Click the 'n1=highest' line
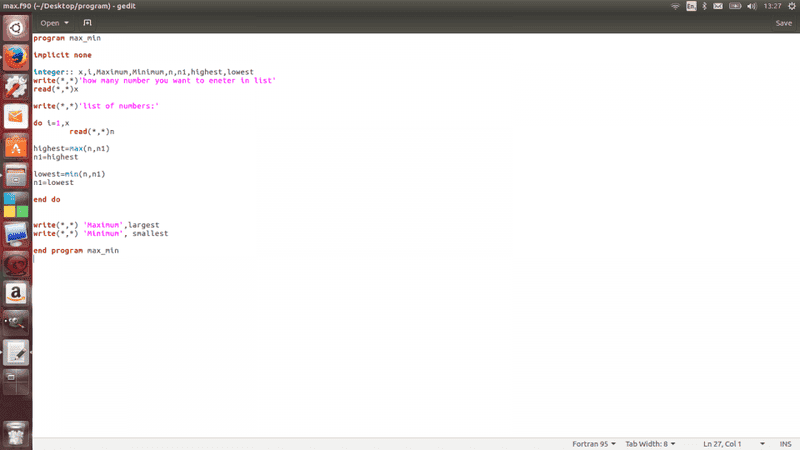800x450 pixels. tap(56, 157)
